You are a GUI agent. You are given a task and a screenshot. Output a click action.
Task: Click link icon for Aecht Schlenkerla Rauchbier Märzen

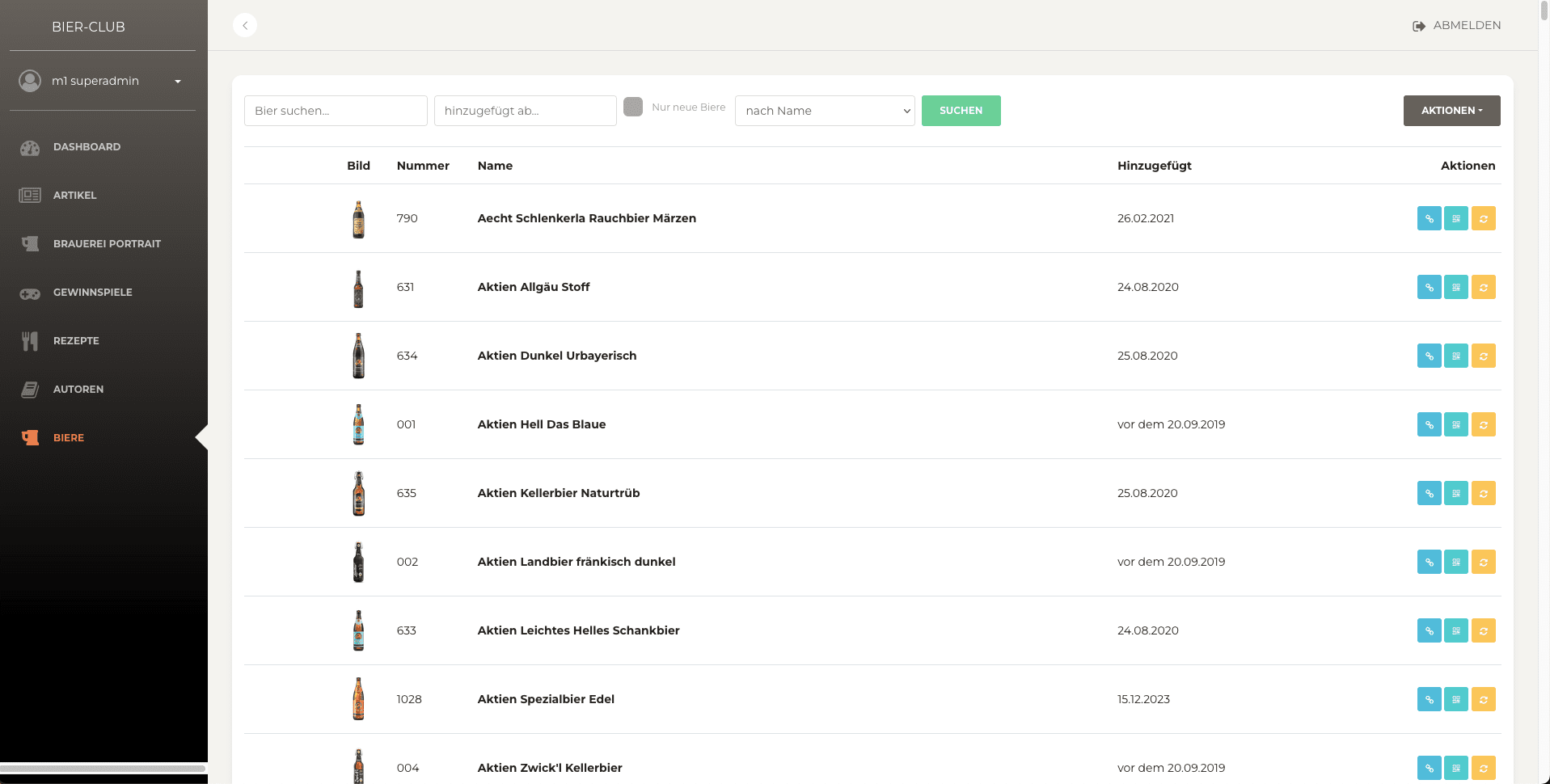pyautogui.click(x=1429, y=218)
